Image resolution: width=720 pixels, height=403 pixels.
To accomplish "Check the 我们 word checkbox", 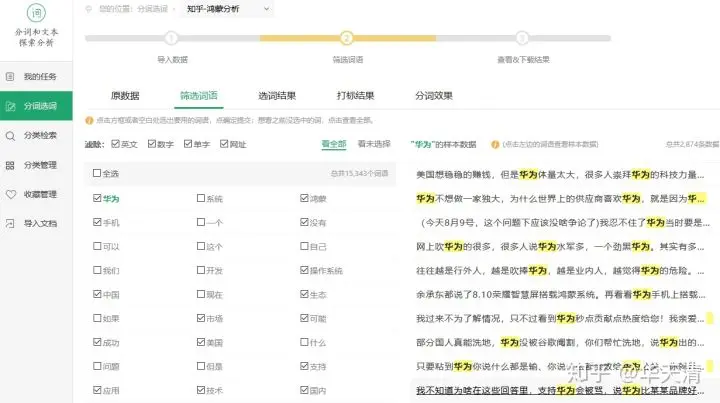I will [97, 270].
